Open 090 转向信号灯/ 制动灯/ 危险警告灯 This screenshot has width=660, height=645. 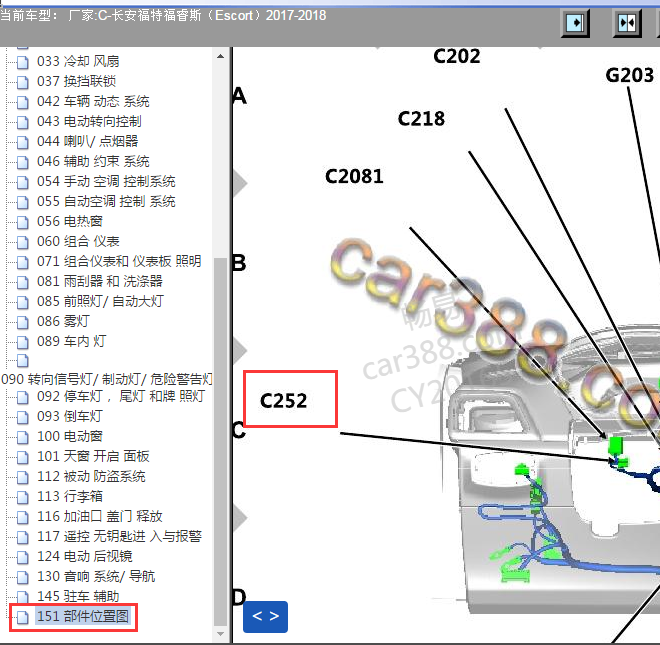[x=107, y=379]
